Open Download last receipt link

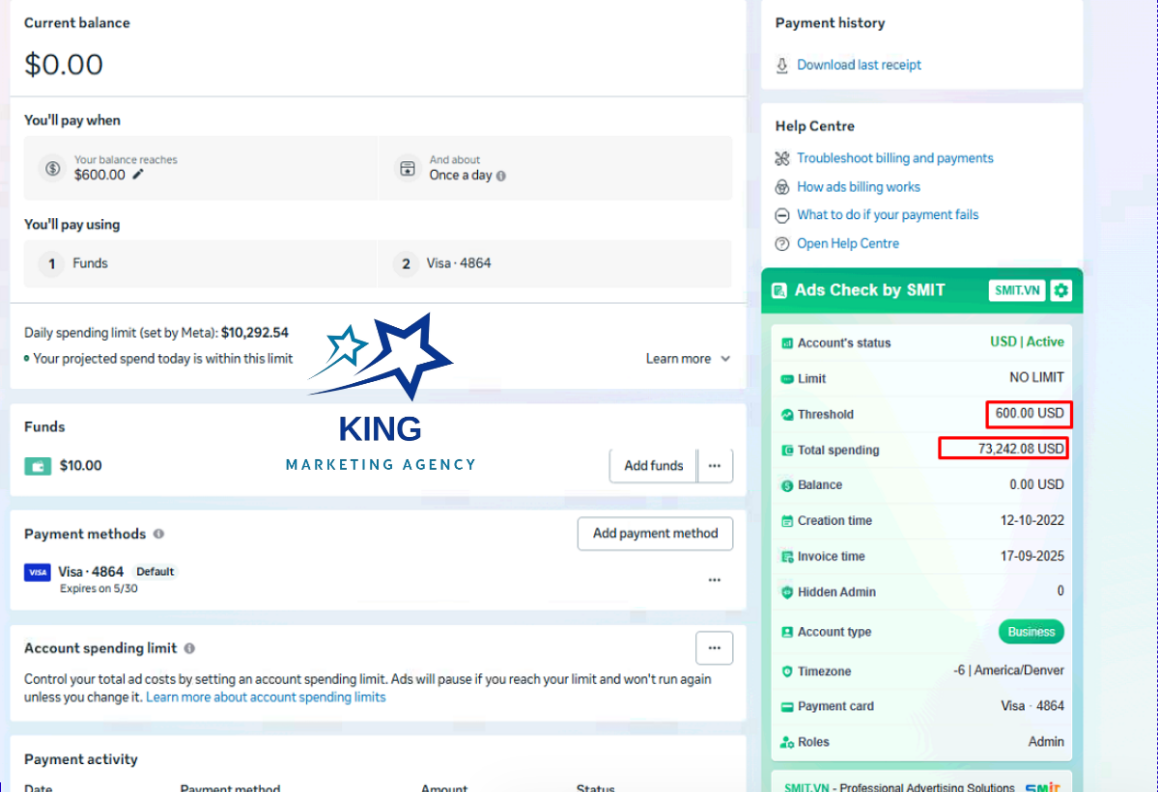pyautogui.click(x=859, y=65)
